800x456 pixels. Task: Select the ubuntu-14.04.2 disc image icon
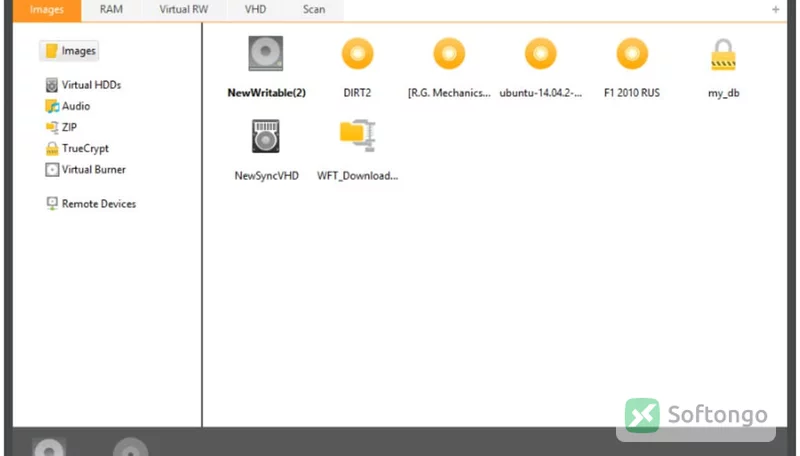tap(540, 54)
